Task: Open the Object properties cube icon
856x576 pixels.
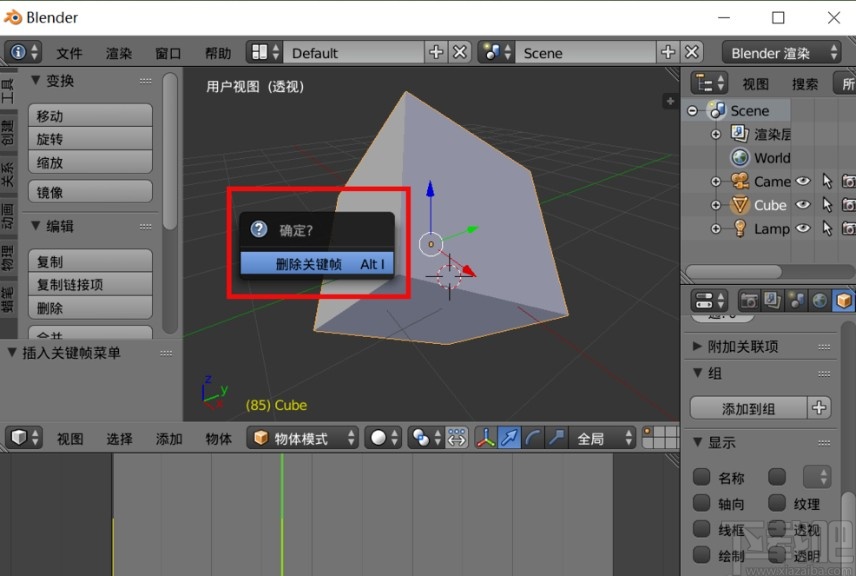Action: [x=843, y=300]
